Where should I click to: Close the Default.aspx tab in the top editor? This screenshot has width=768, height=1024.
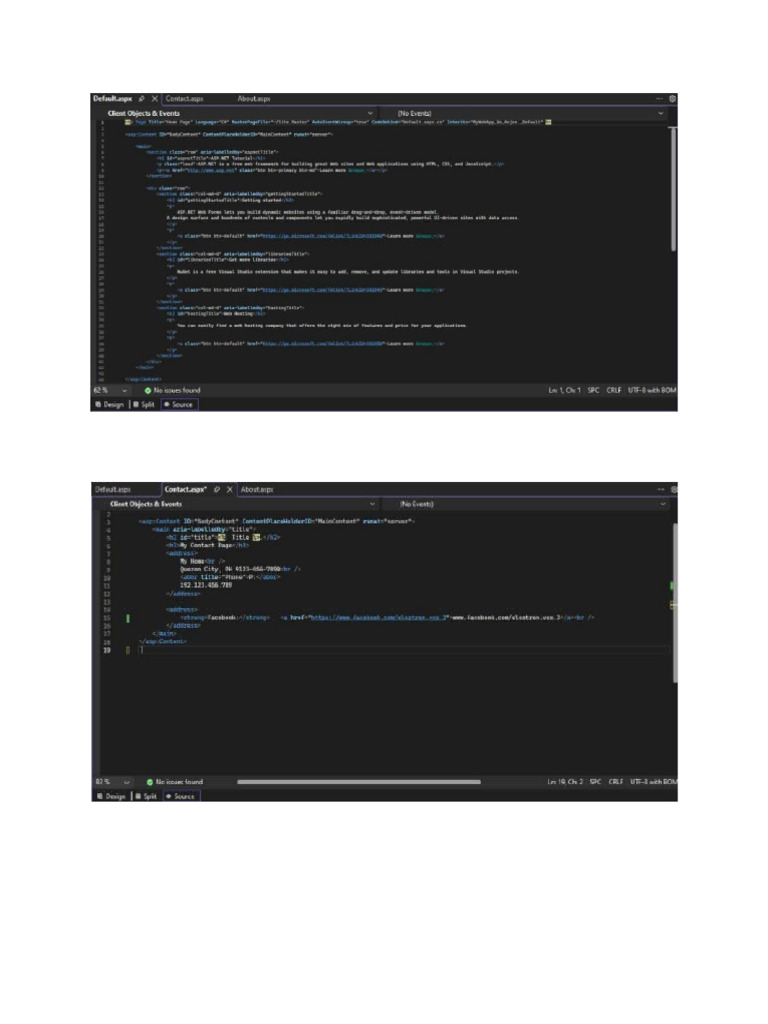point(155,99)
